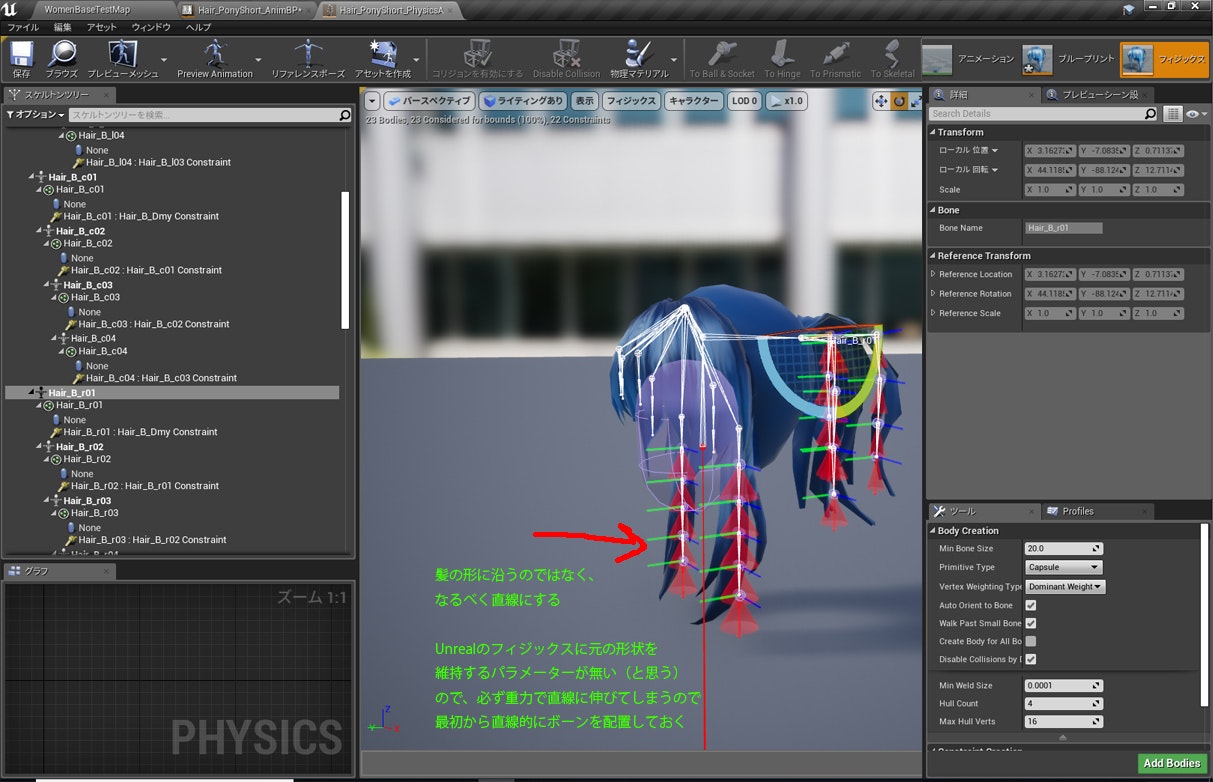Open the アセット (Asset) menu

pyautogui.click(x=101, y=27)
